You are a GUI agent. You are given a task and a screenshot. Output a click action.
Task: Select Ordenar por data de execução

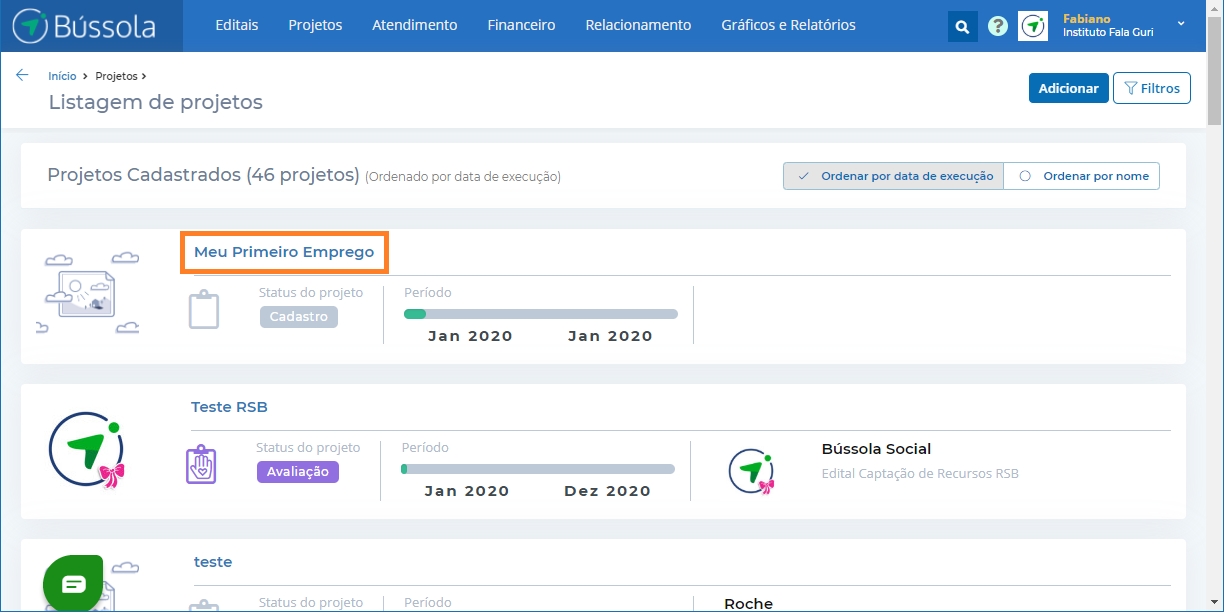click(893, 176)
